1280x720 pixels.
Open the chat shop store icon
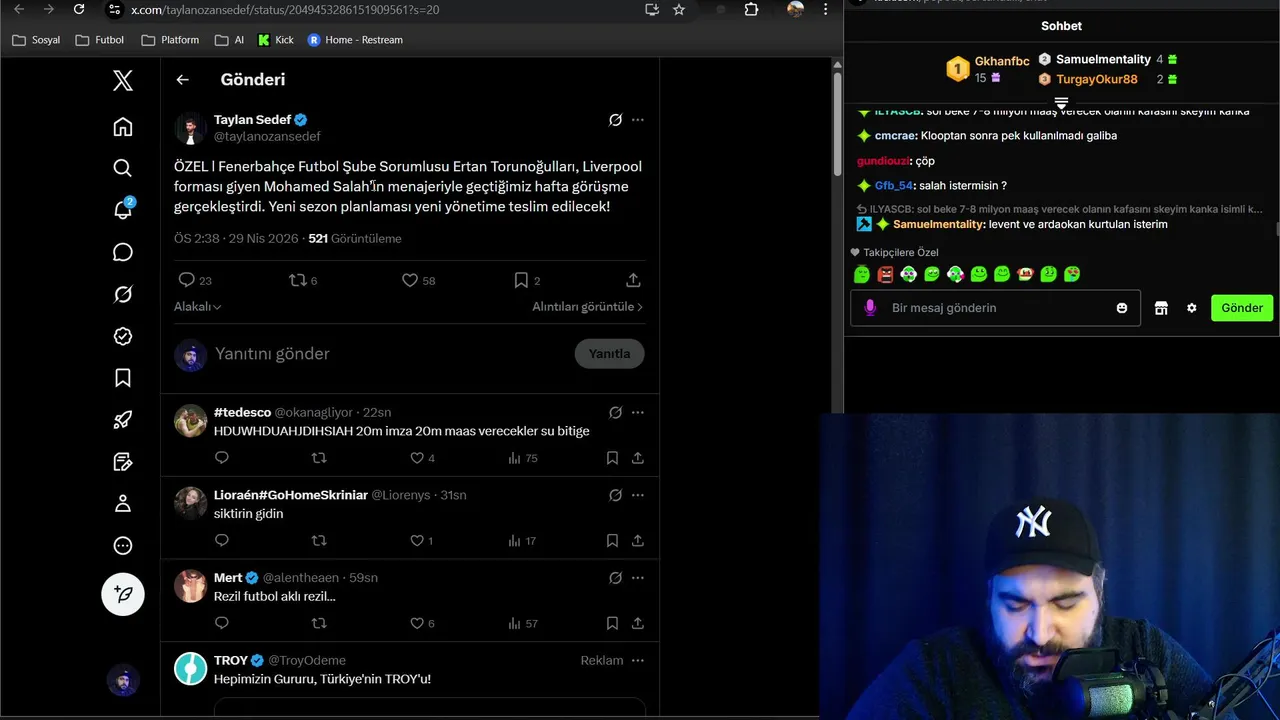(x=1161, y=308)
